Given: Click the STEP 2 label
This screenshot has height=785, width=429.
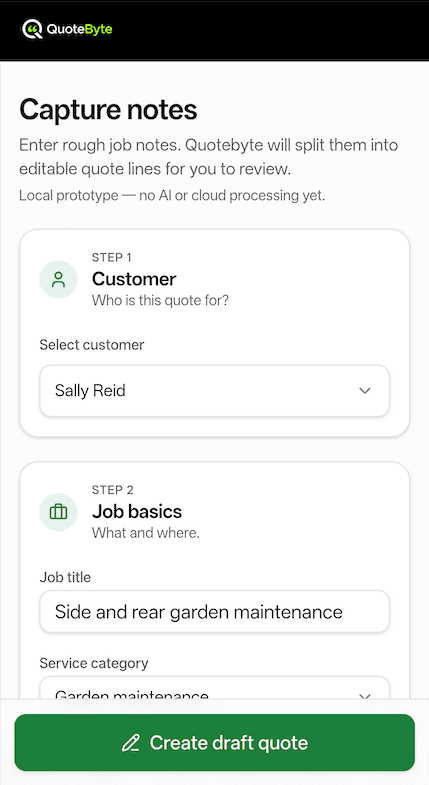Looking at the screenshot, I should pos(113,490).
